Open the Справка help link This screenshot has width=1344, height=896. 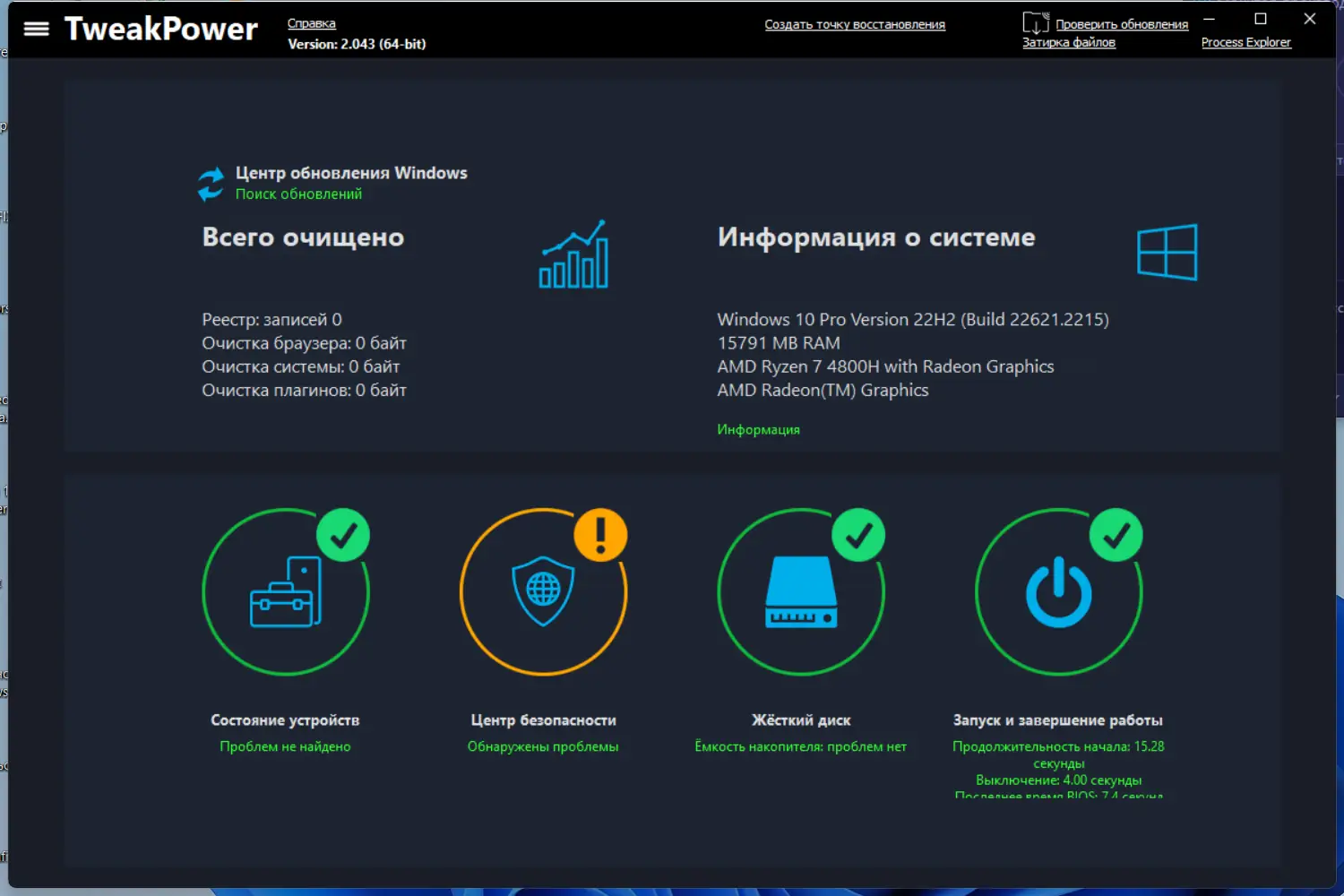click(x=312, y=23)
